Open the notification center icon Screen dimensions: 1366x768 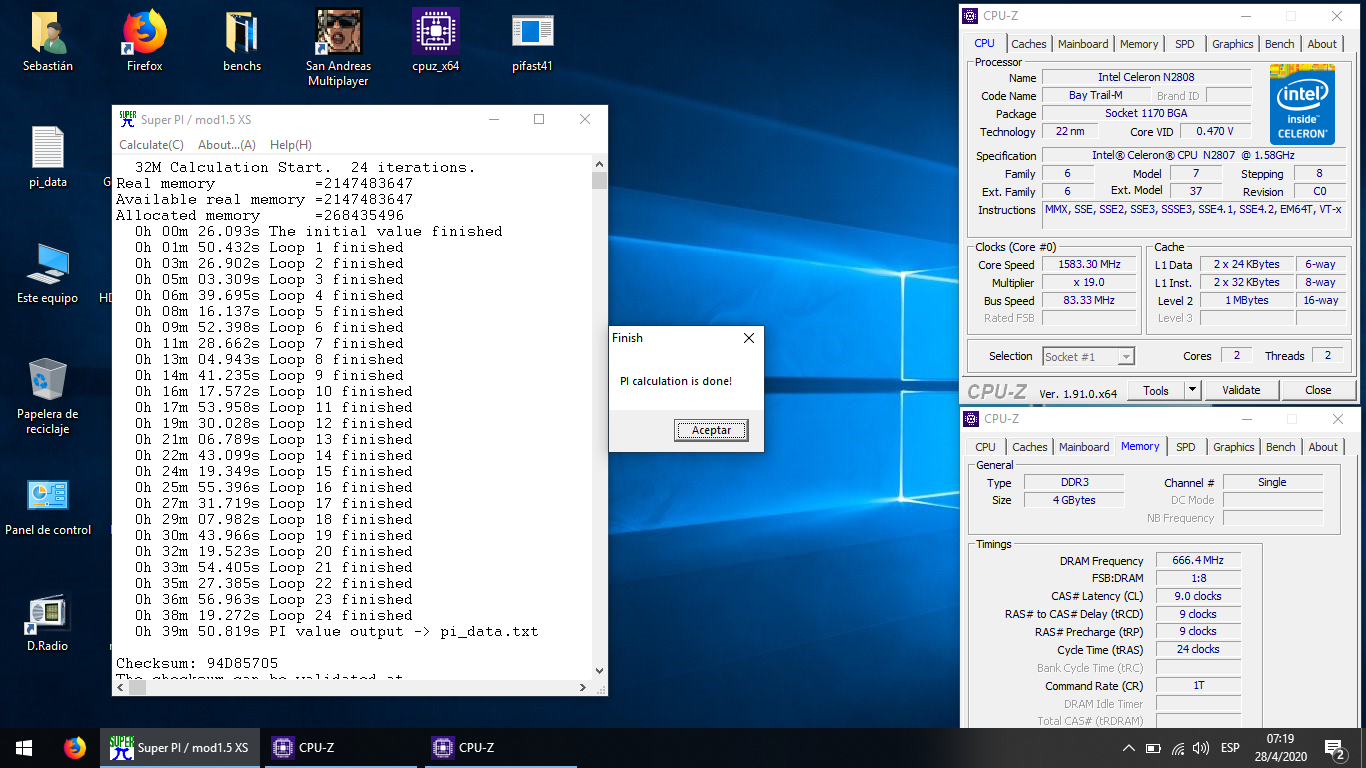[x=1334, y=748]
